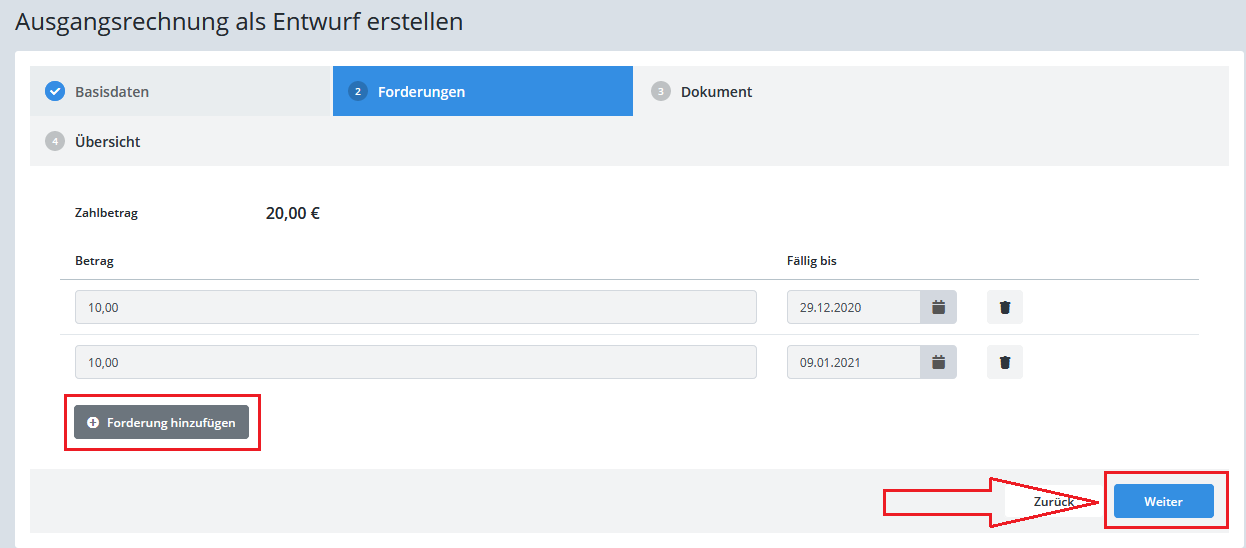Click the page title Ausgangsrechnung als Entwurf erstellen
Screen dimensions: 1246x548
click(x=239, y=21)
